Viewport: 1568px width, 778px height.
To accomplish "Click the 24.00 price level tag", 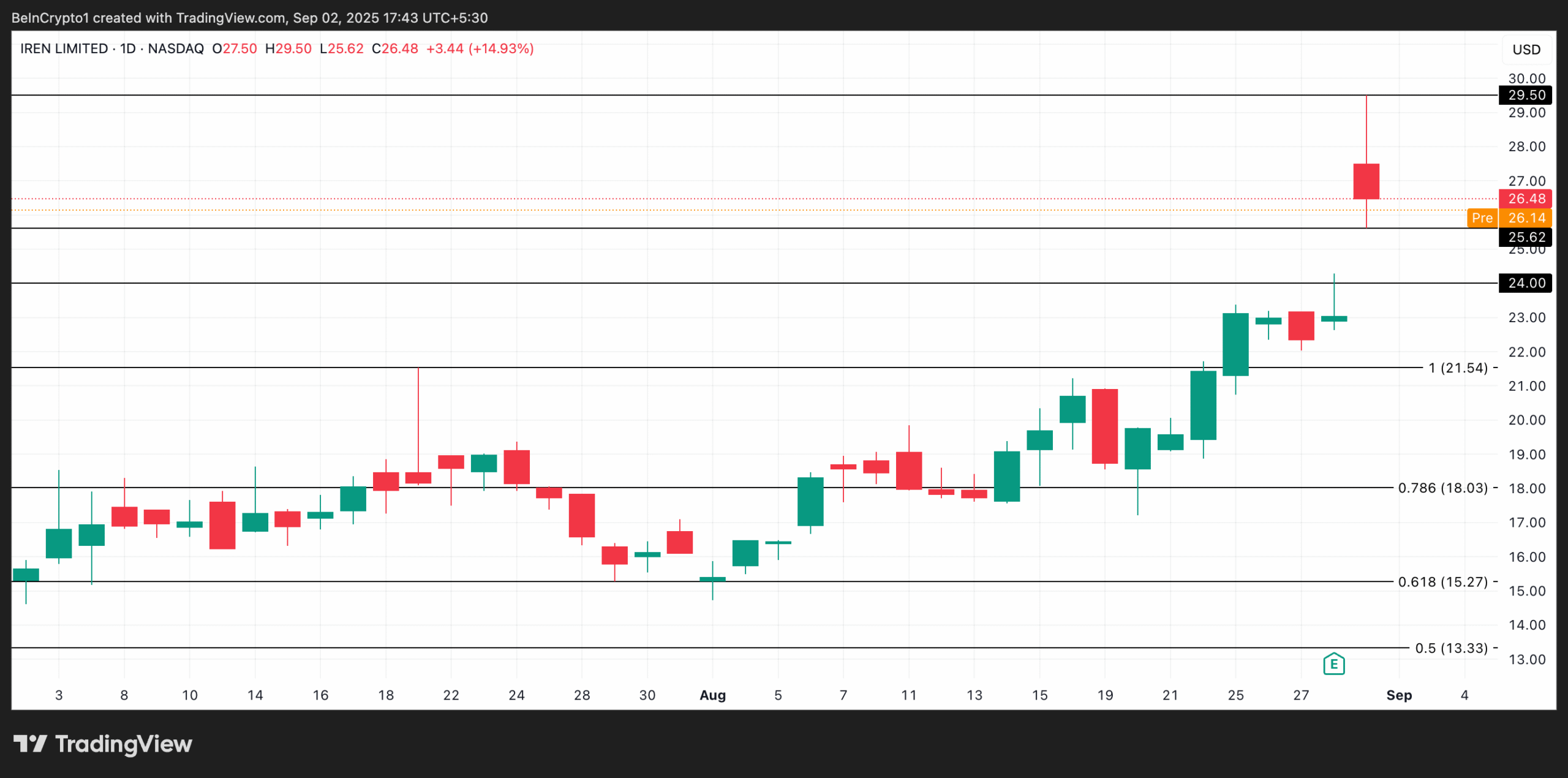I will [1525, 283].
